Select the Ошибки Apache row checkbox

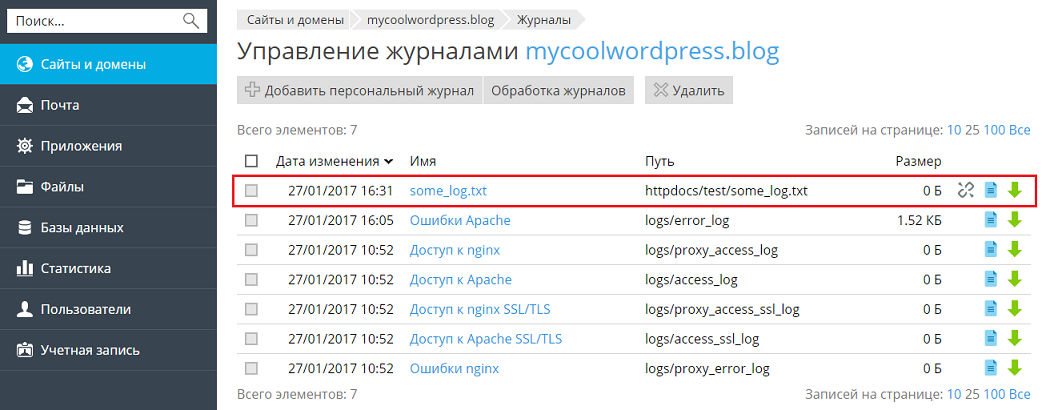251,220
